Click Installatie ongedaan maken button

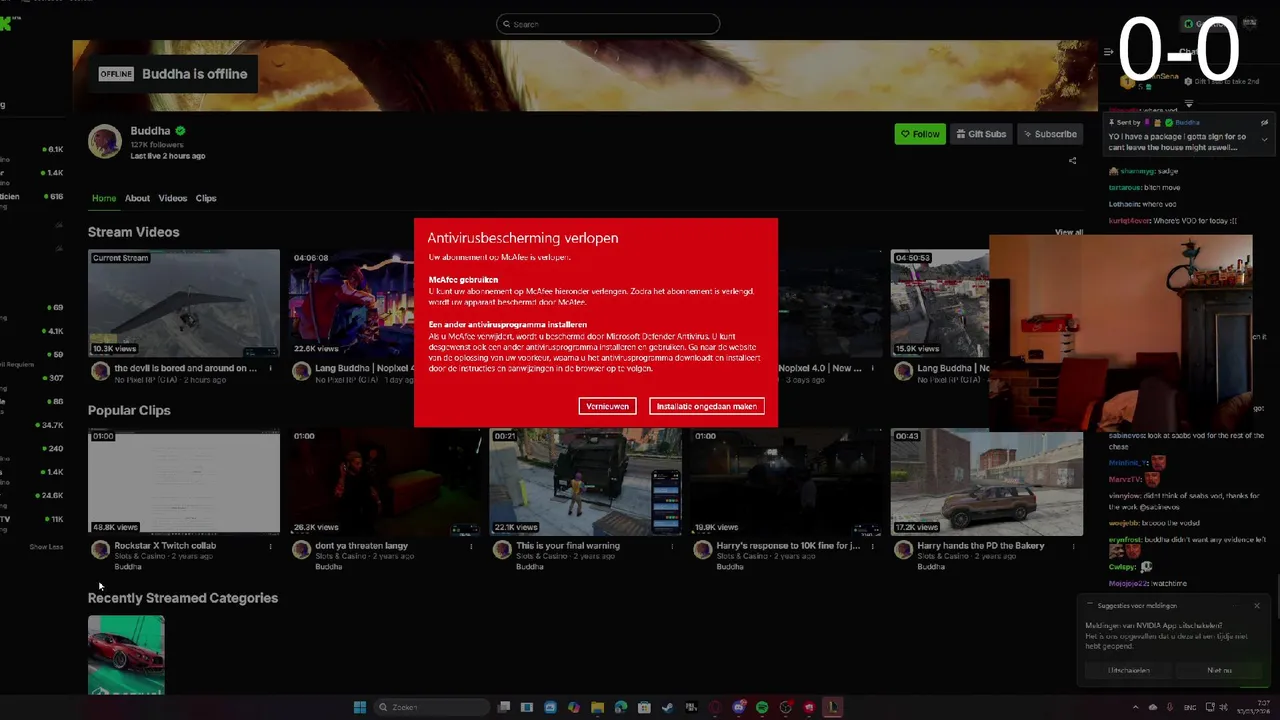706,406
